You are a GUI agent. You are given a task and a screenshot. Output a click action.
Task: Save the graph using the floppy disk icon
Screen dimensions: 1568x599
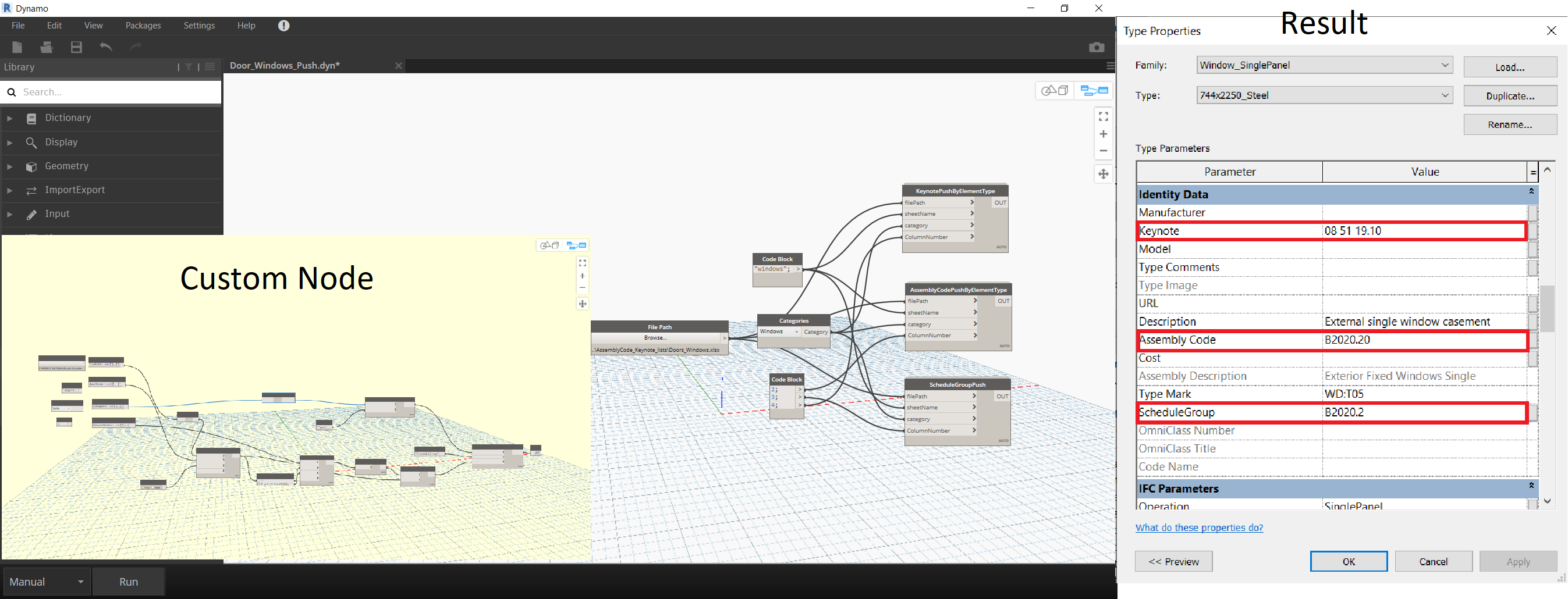[x=76, y=47]
